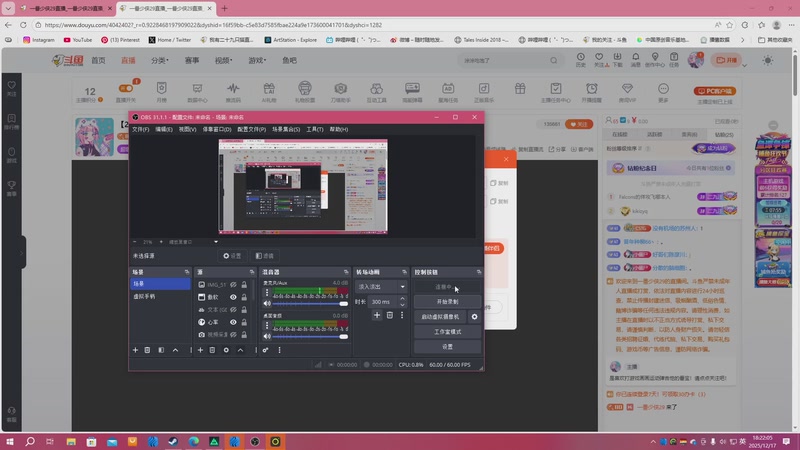The width and height of the screenshot is (800, 450).
Task: Open the 工具(T) menu in OBS
Action: click(x=314, y=129)
